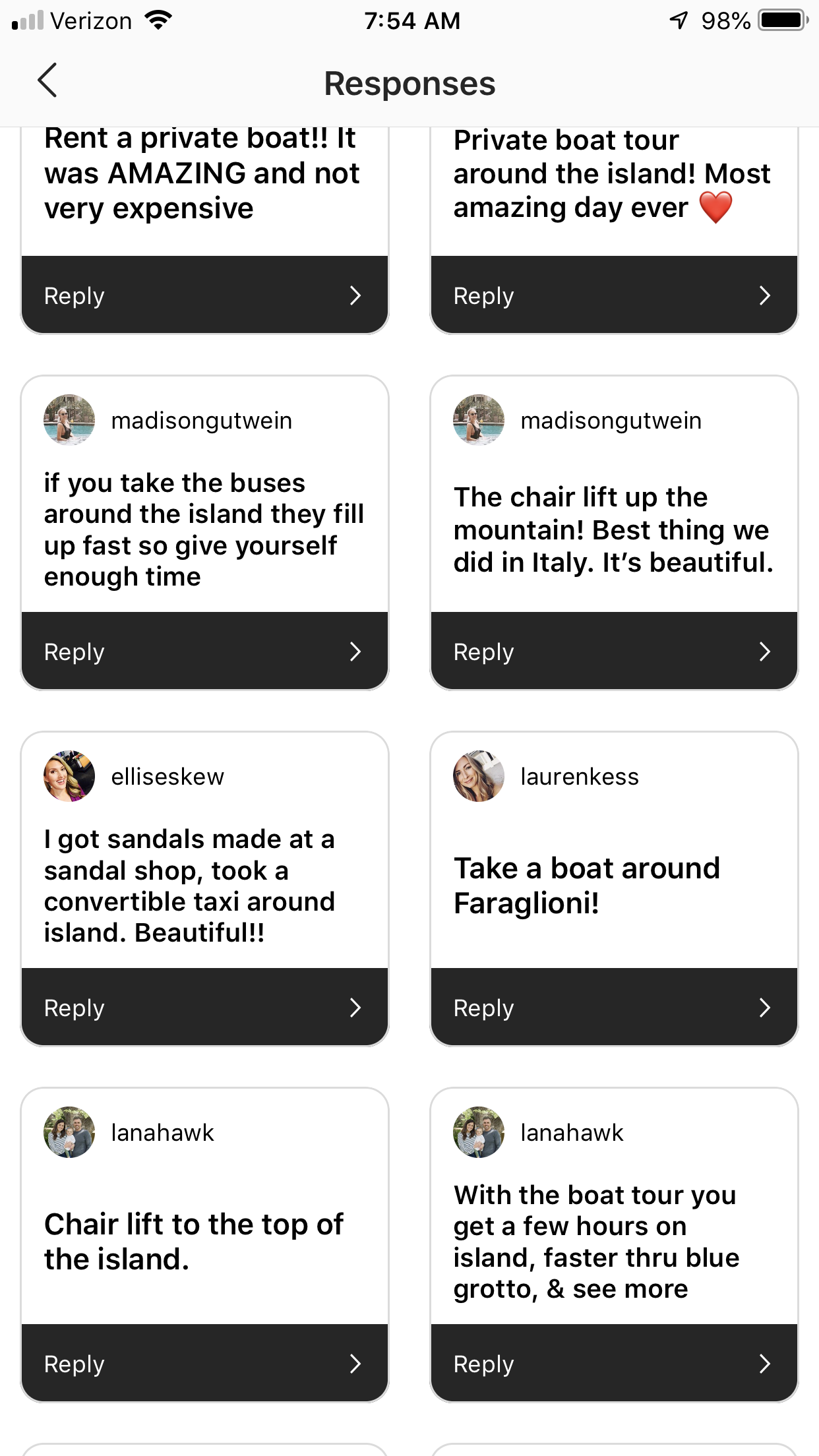Tap the red heart emoji in the boat tour response
Screen dimensions: 819x1456
715,208
